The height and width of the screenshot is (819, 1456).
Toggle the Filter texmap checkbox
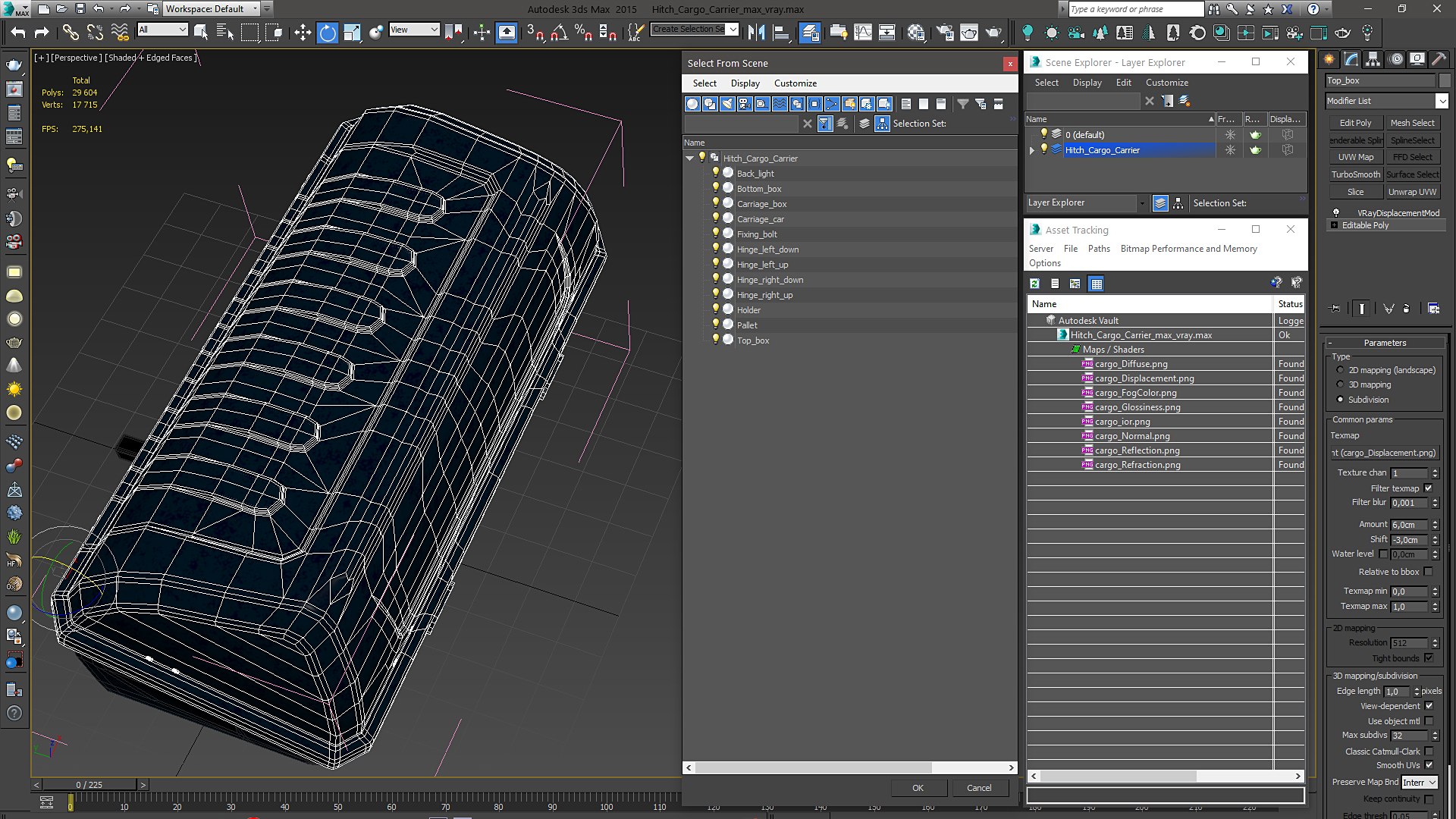pyautogui.click(x=1429, y=488)
